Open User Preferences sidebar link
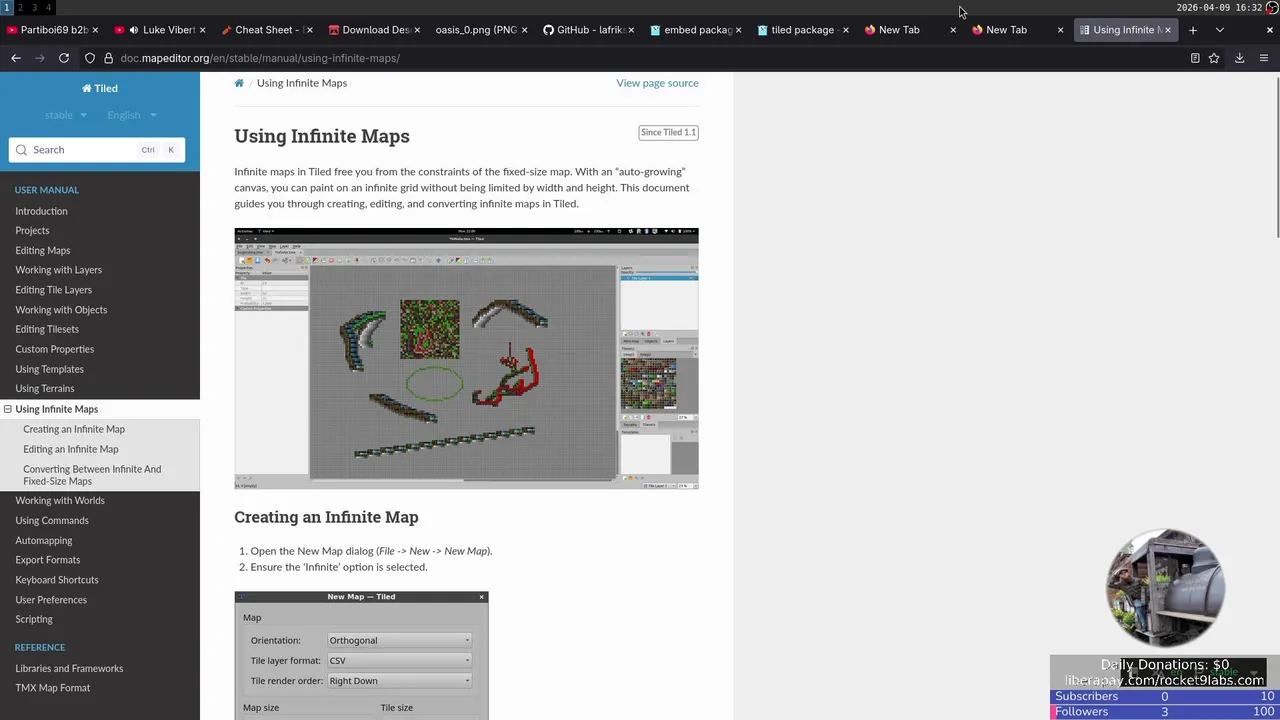The height and width of the screenshot is (720, 1280). pyautogui.click(x=51, y=600)
